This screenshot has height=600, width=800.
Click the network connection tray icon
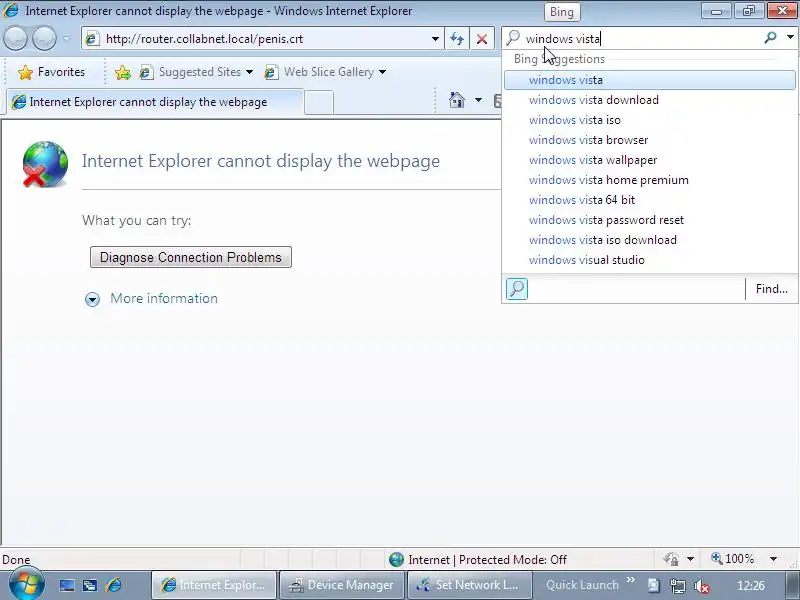(678, 586)
